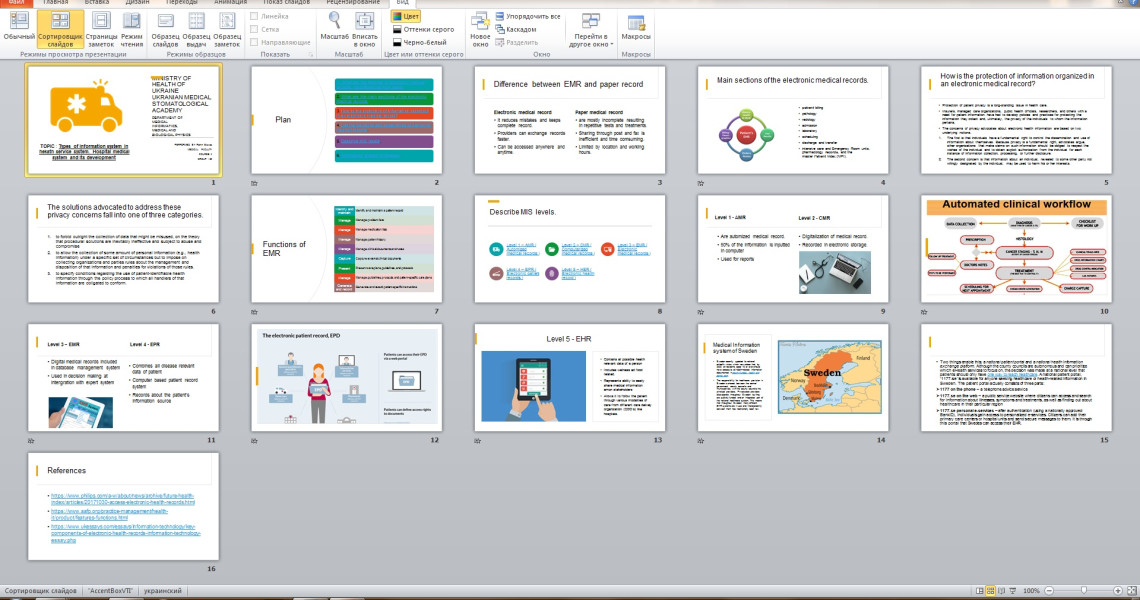Click zoom level 100% button

[x=1031, y=591]
